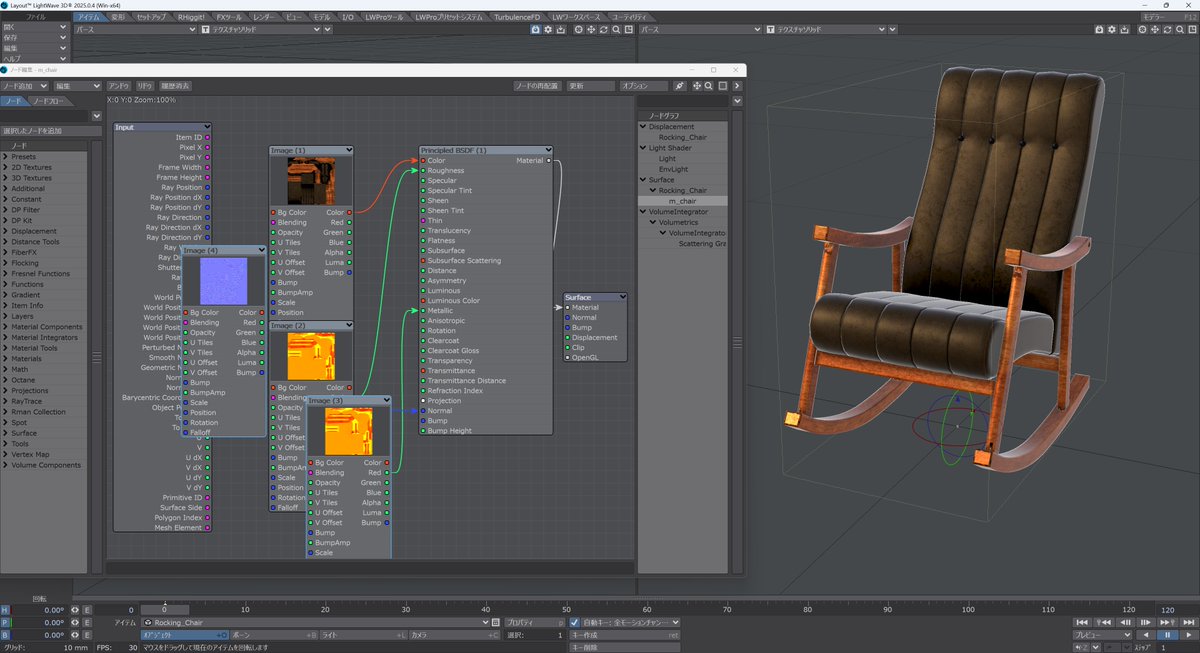
Task: Collapse the Displacement group in the node graph
Action: [x=644, y=127]
